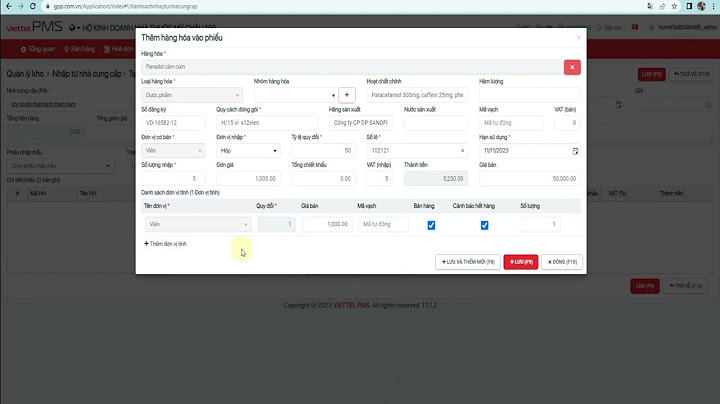Click Nhập từ nhà cung cấp breadcrumb
720x404 pixels.
coord(87,74)
